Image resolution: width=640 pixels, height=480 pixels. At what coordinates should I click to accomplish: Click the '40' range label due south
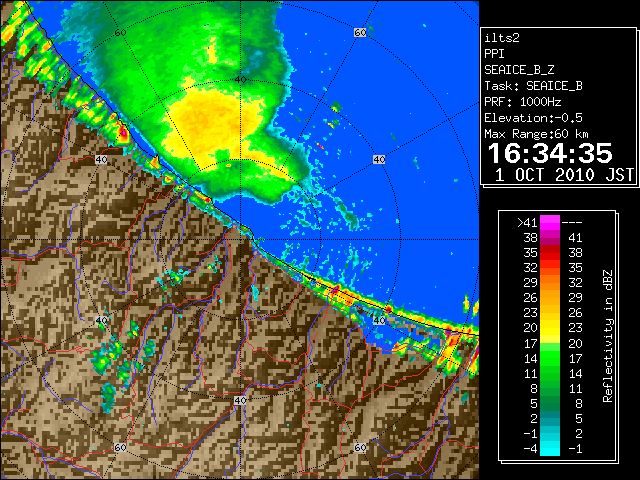click(x=240, y=400)
